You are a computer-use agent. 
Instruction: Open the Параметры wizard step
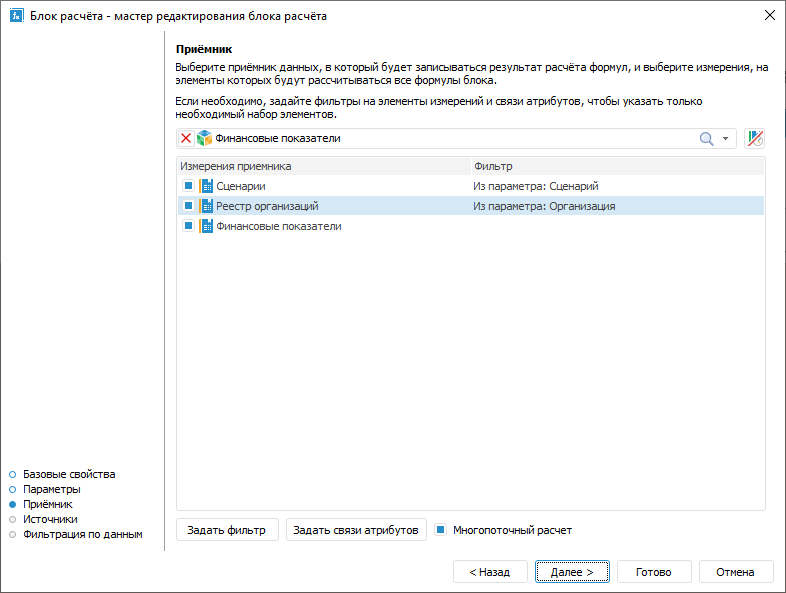52,489
